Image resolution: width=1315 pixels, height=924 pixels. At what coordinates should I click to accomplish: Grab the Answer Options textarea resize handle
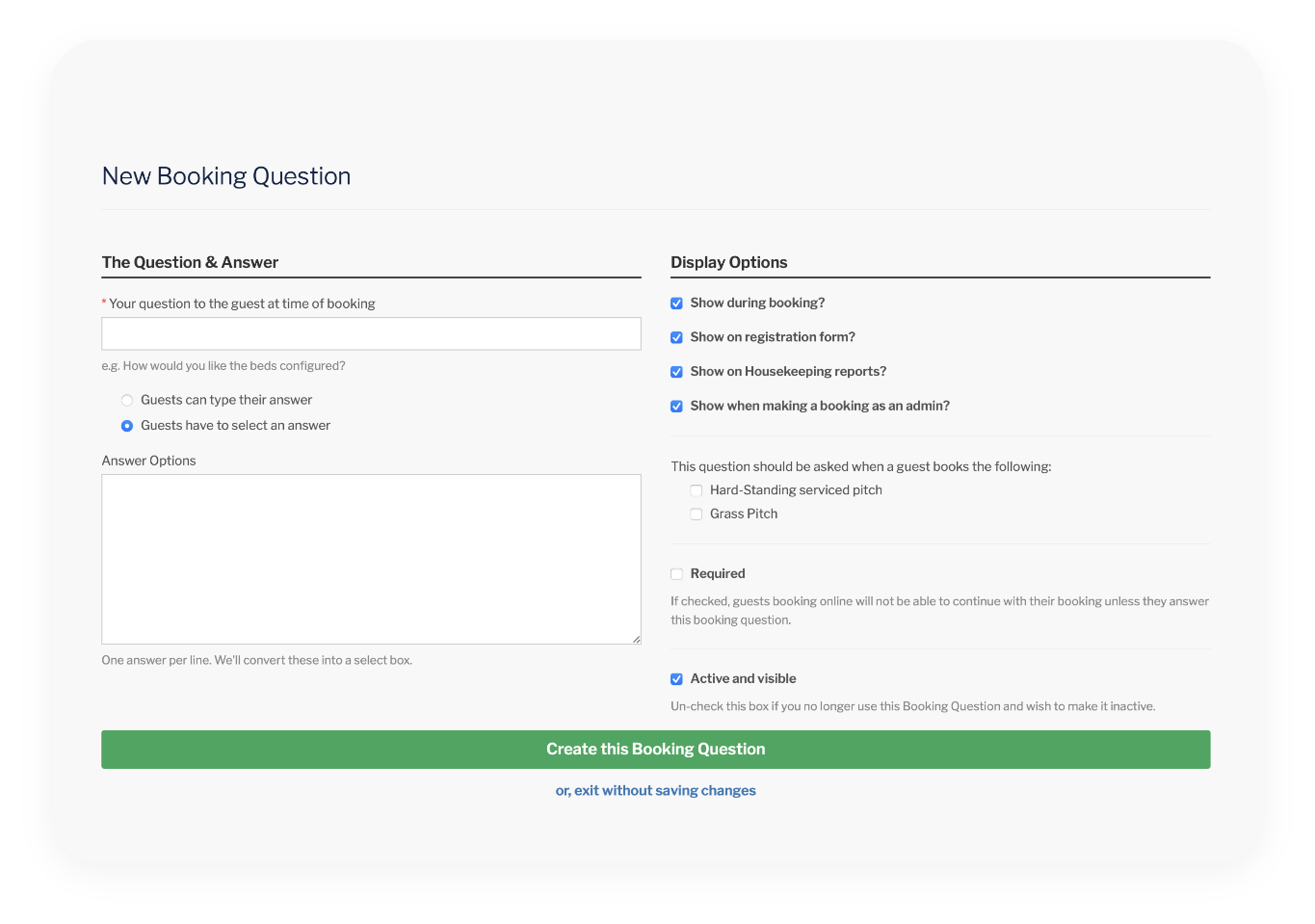click(636, 639)
